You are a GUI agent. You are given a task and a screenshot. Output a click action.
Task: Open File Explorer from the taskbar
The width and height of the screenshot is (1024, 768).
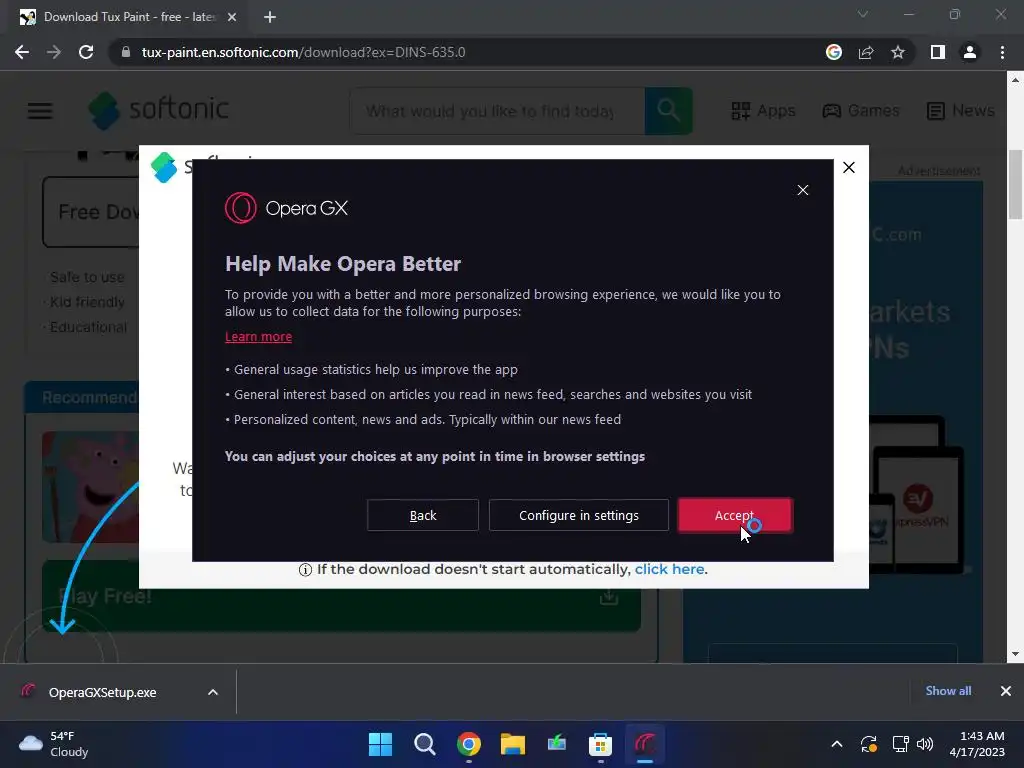(513, 744)
